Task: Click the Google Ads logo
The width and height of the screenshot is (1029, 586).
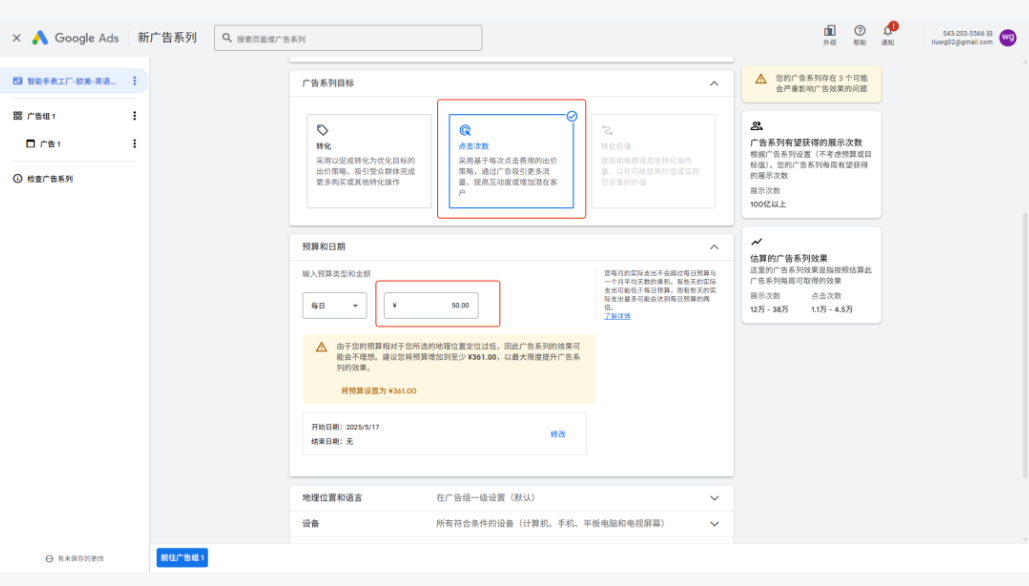Action: [75, 38]
